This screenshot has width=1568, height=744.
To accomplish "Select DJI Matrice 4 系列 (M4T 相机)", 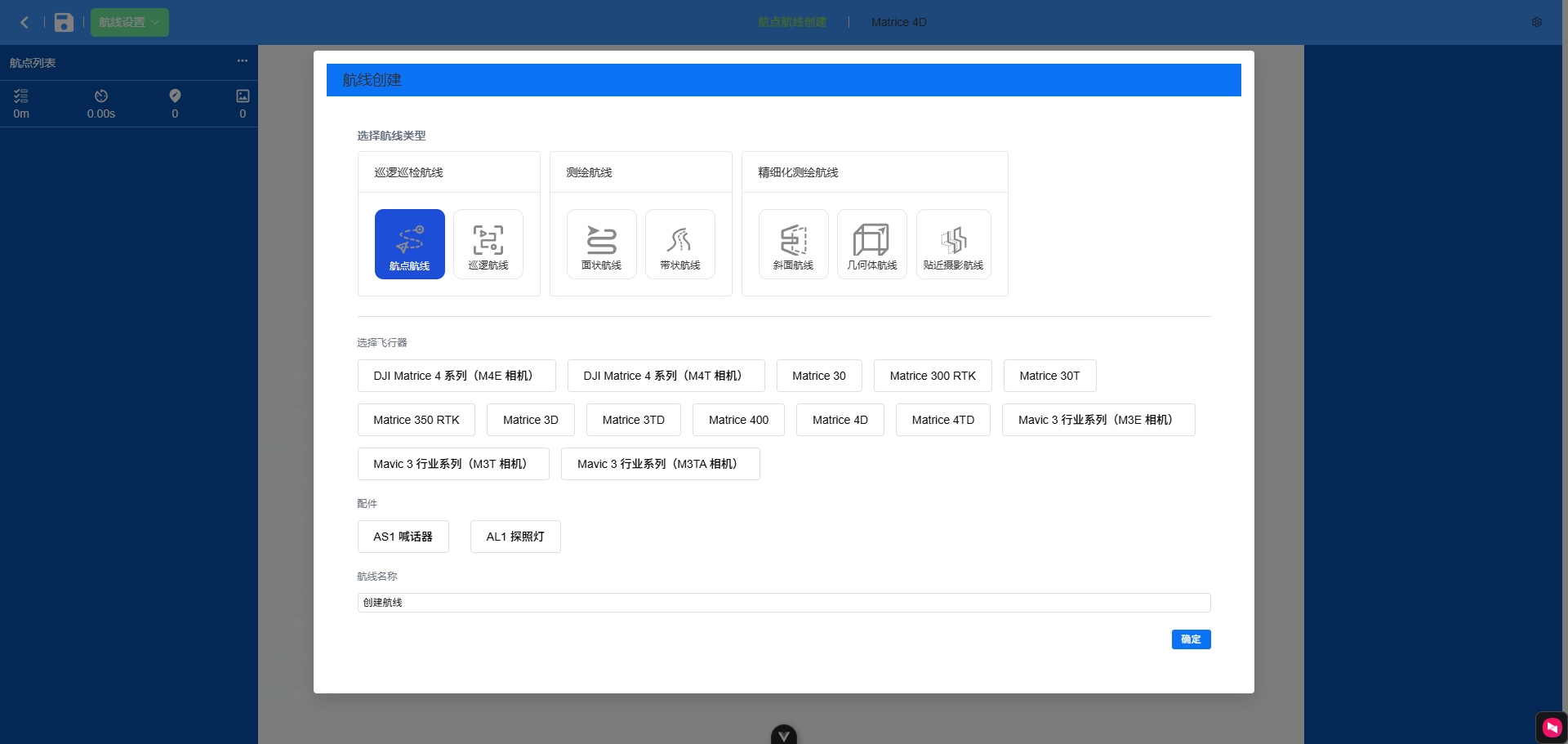I will click(666, 376).
